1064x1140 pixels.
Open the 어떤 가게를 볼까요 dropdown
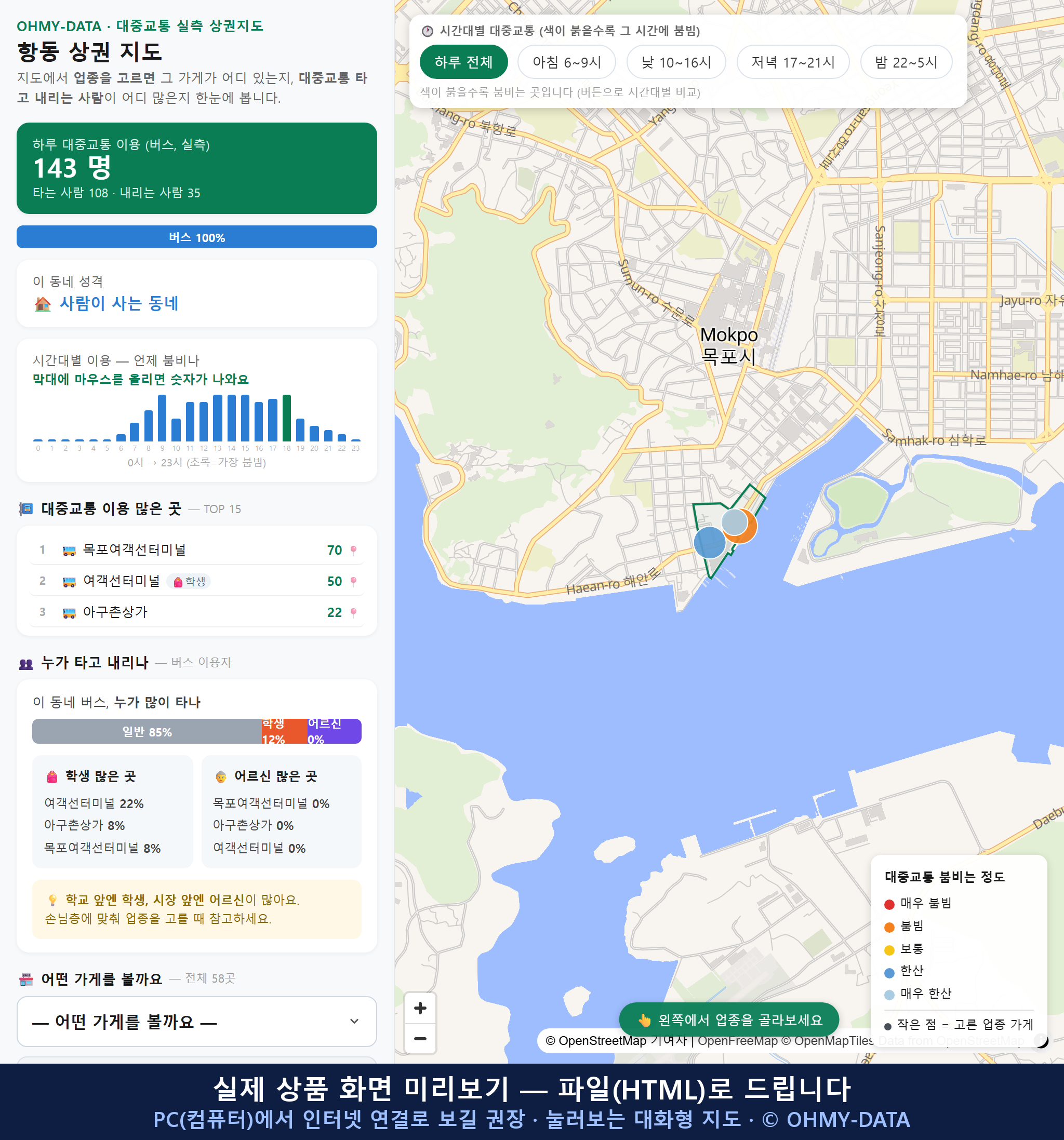tap(197, 1021)
